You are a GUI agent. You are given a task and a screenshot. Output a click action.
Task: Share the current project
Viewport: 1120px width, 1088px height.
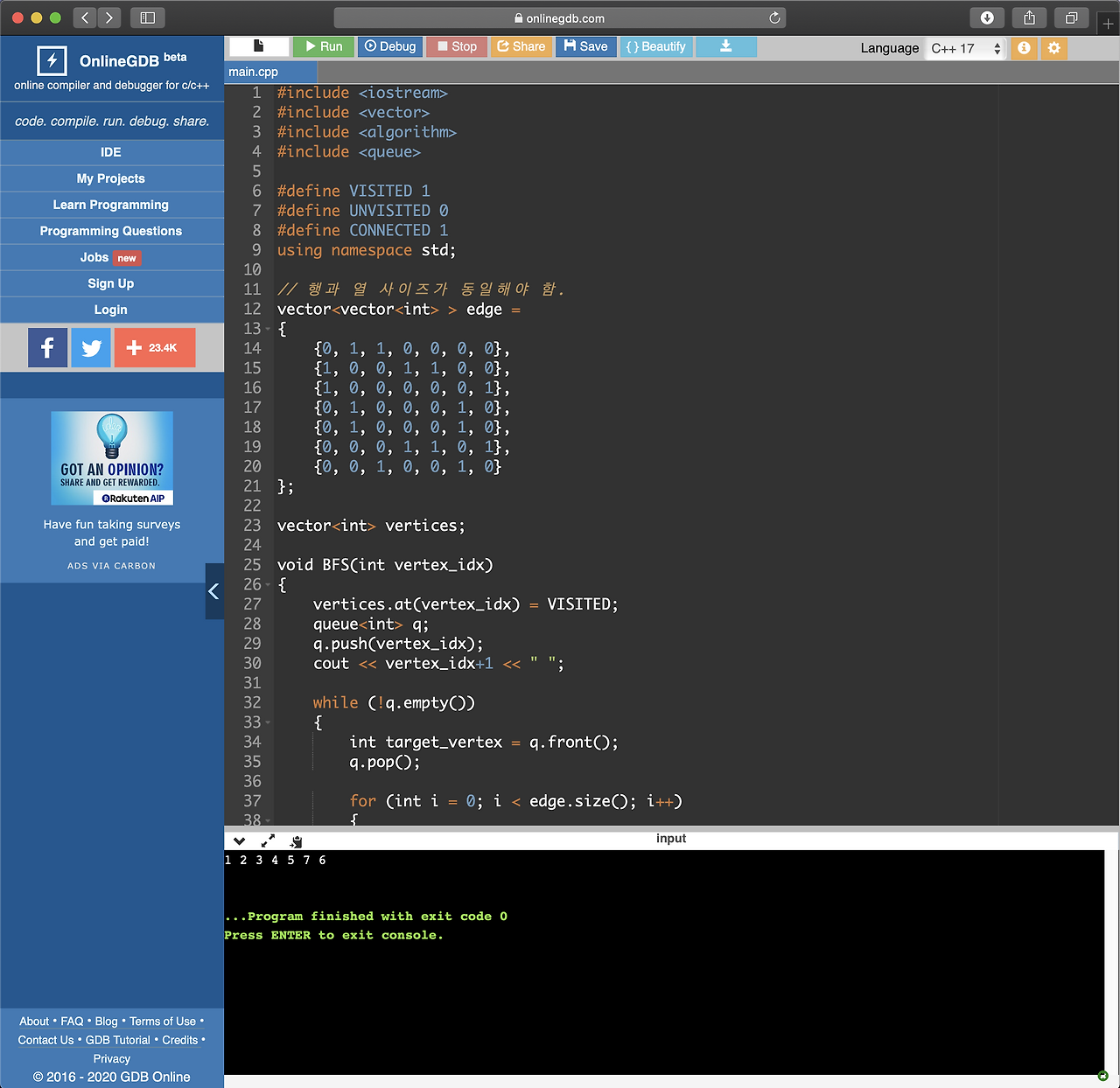[x=521, y=46]
